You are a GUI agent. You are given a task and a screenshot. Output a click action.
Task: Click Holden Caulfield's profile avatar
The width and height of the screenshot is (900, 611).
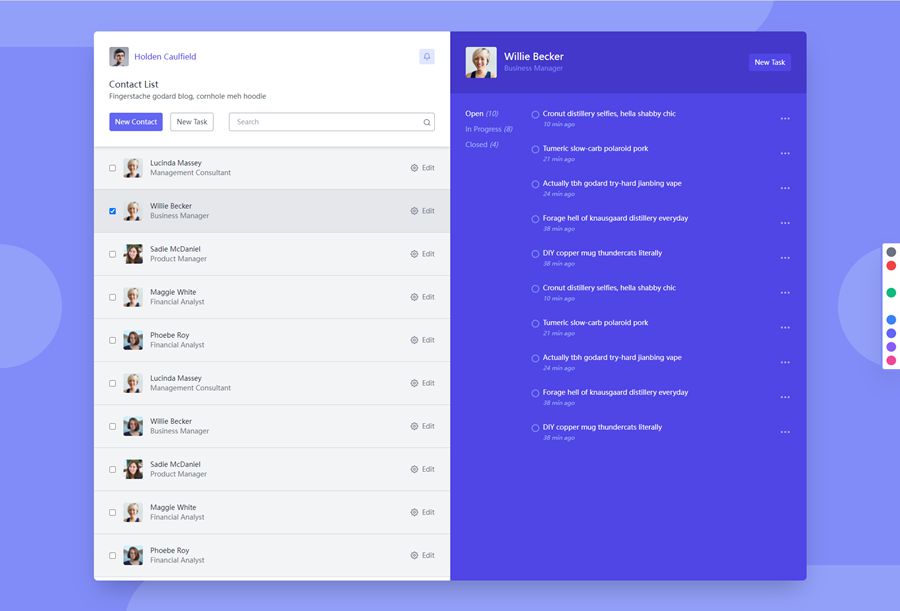coord(119,57)
